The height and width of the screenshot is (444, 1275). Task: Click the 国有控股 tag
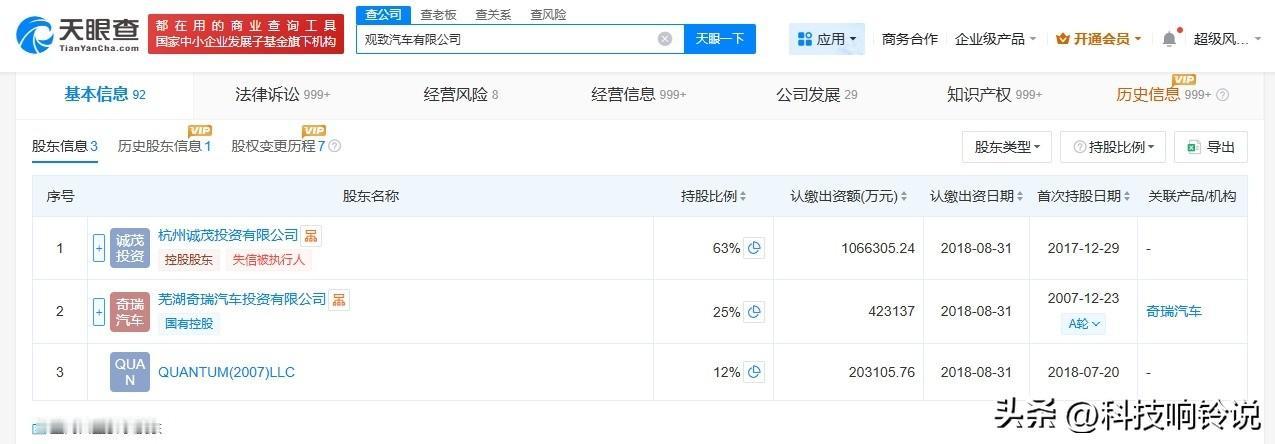187,323
